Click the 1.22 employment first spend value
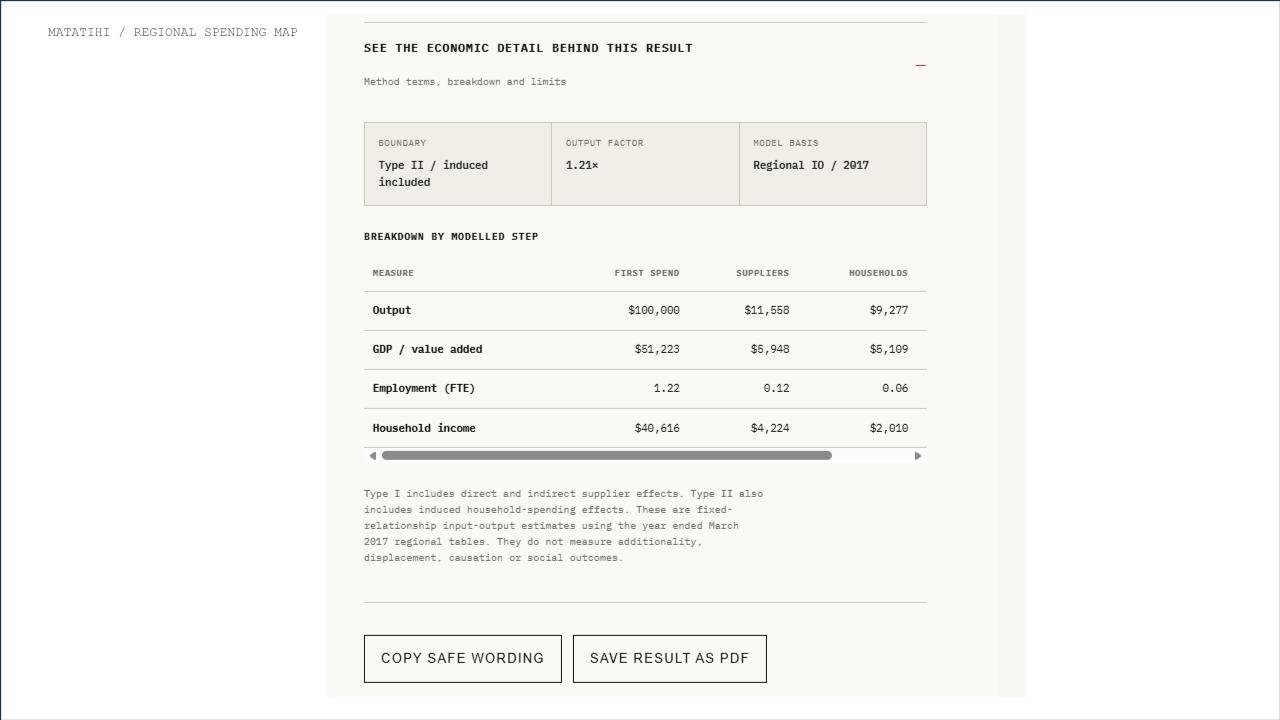 tap(667, 389)
